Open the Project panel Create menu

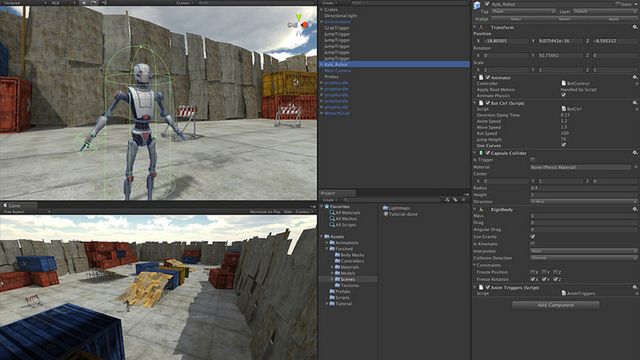[x=330, y=200]
